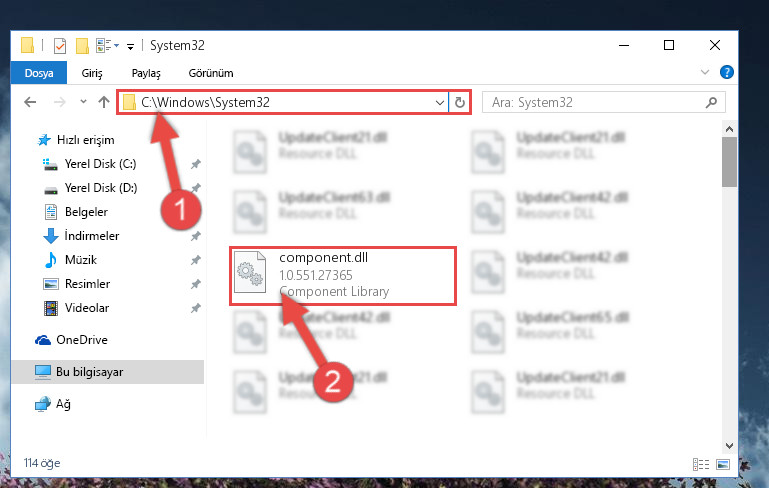
Task: Click inside the Ara: System32 search field
Action: click(596, 102)
